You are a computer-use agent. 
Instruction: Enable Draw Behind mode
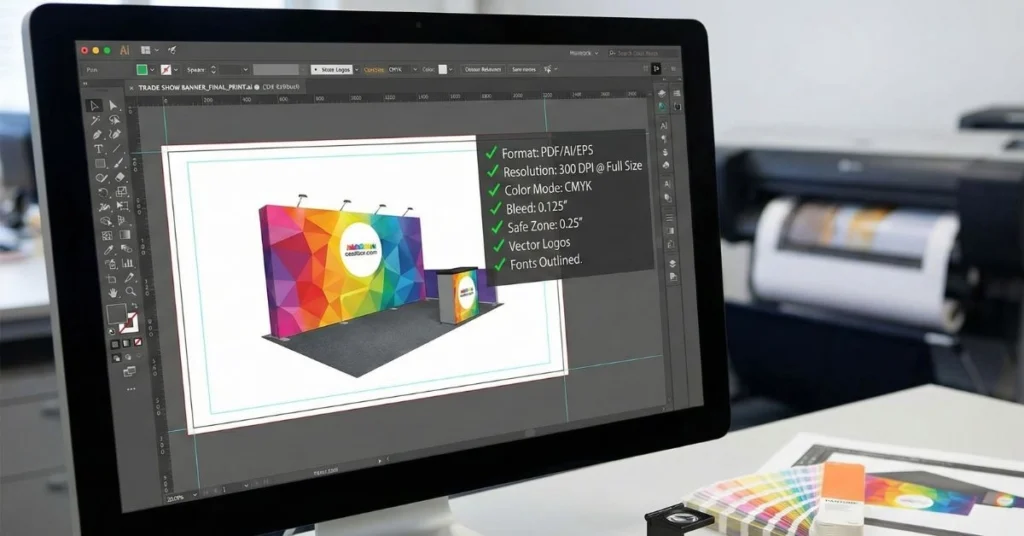(127, 357)
